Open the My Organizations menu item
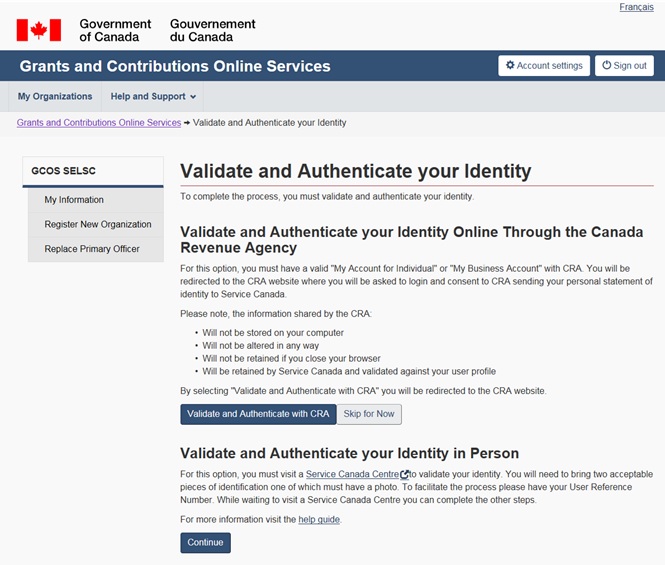This screenshot has height=565, width=665. (x=55, y=97)
